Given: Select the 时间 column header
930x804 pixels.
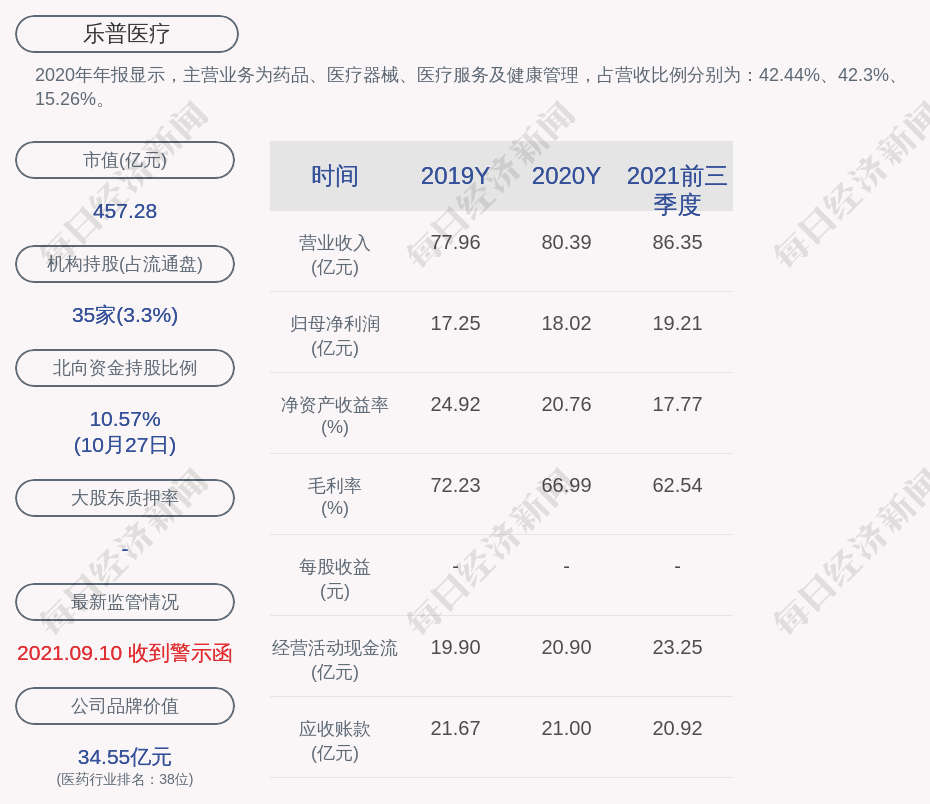Looking at the screenshot, I should point(334,176).
